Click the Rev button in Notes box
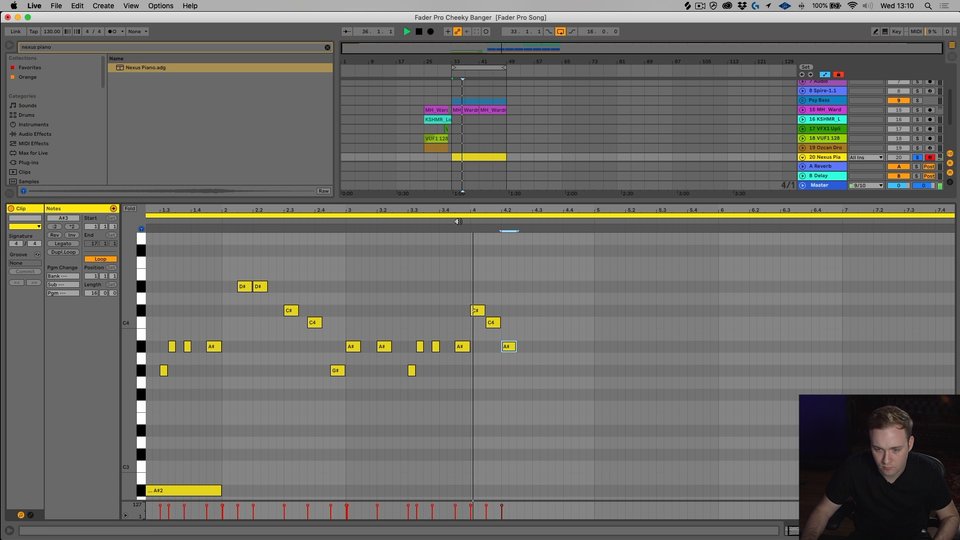The height and width of the screenshot is (540, 960). click(x=55, y=235)
